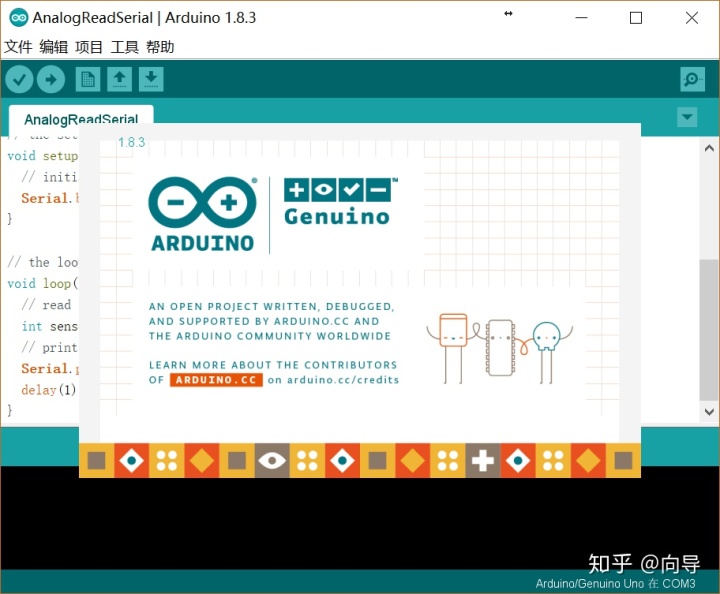Close the Arduino window
Image resolution: width=720 pixels, height=594 pixels.
click(x=692, y=18)
